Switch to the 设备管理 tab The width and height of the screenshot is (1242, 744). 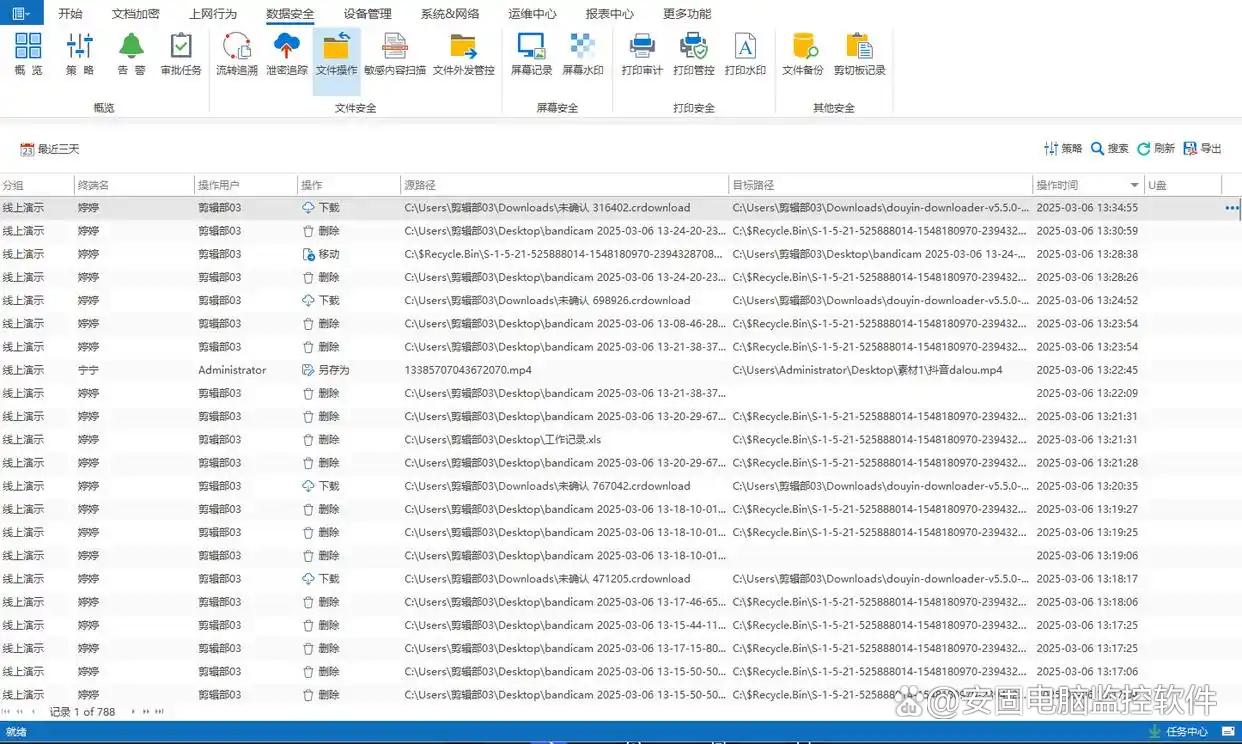[367, 14]
